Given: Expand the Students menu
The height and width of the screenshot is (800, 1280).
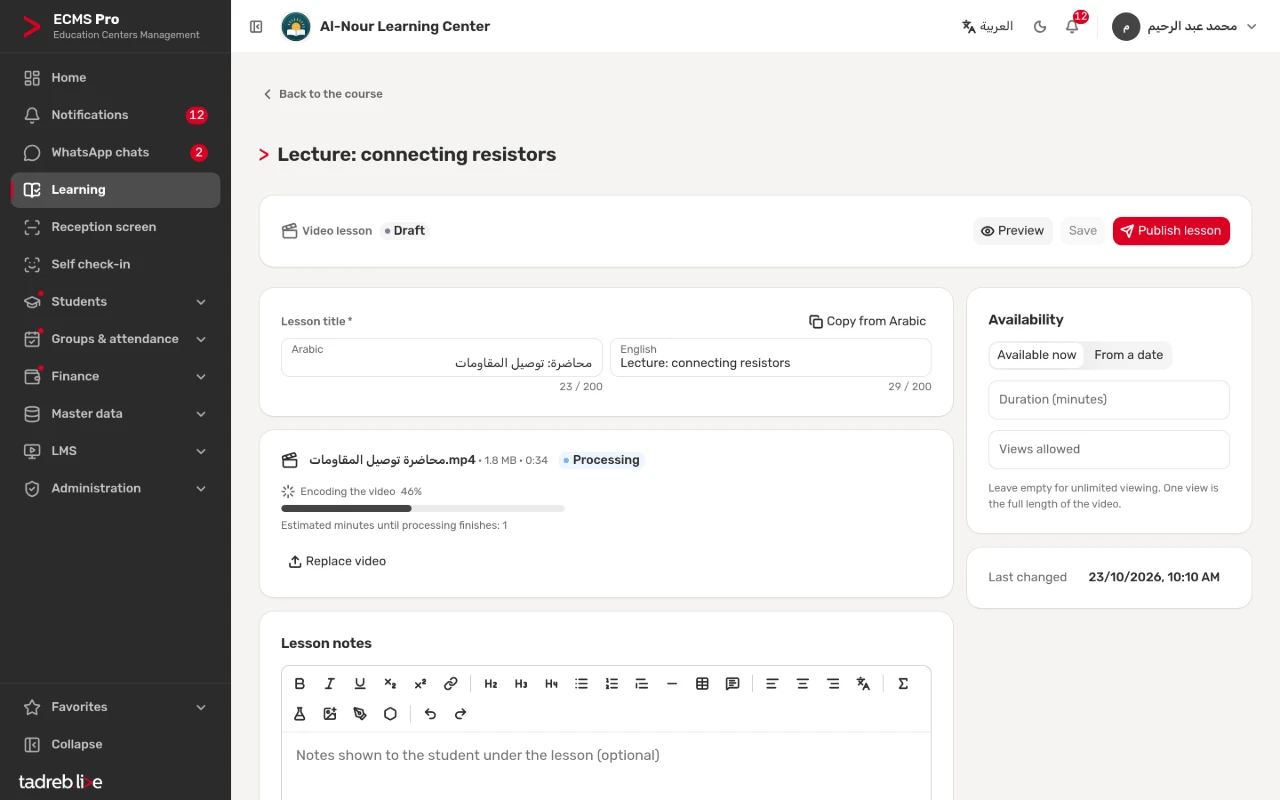Looking at the screenshot, I should 115,302.
